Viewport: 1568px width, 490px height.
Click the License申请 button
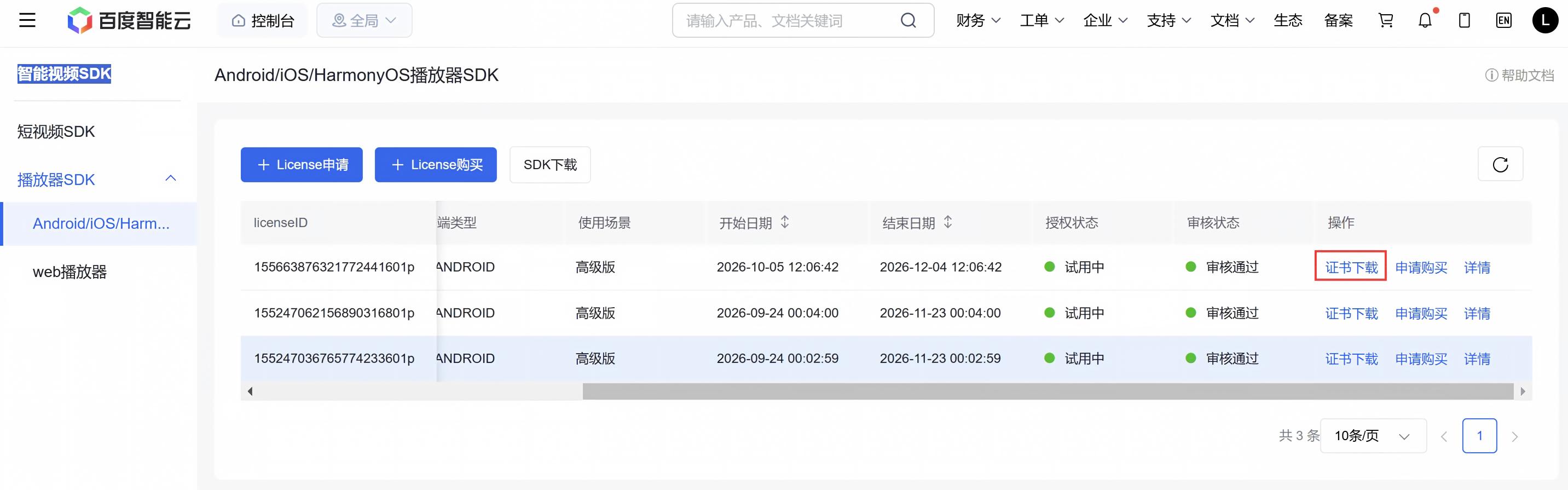302,164
